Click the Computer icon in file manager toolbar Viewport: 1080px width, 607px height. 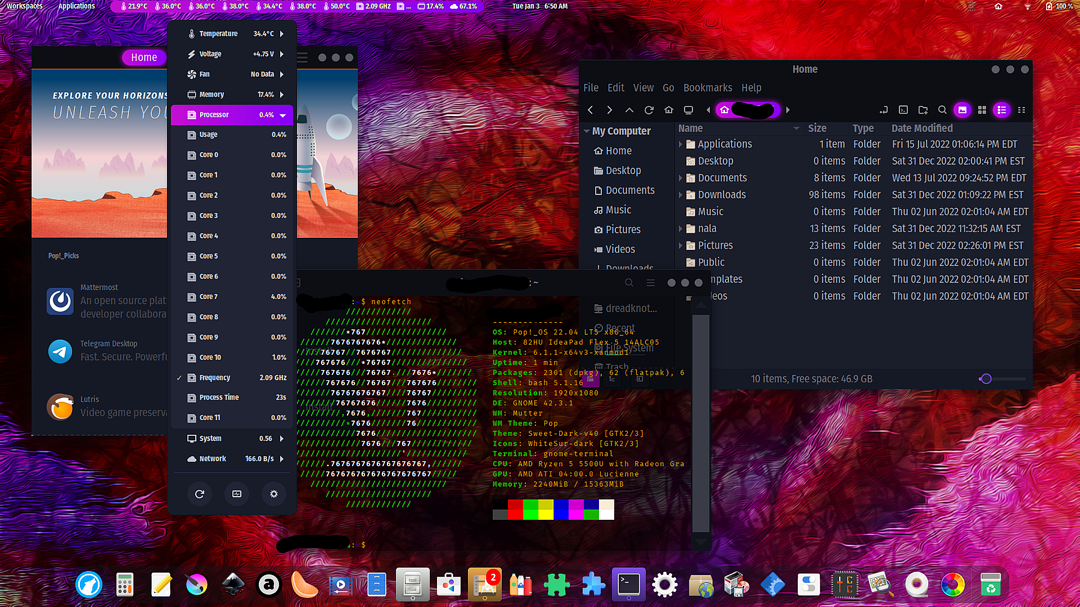pyautogui.click(x=688, y=110)
